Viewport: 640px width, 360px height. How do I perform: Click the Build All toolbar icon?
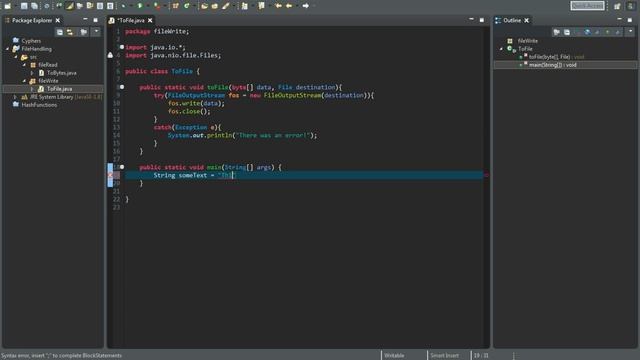point(47,6)
